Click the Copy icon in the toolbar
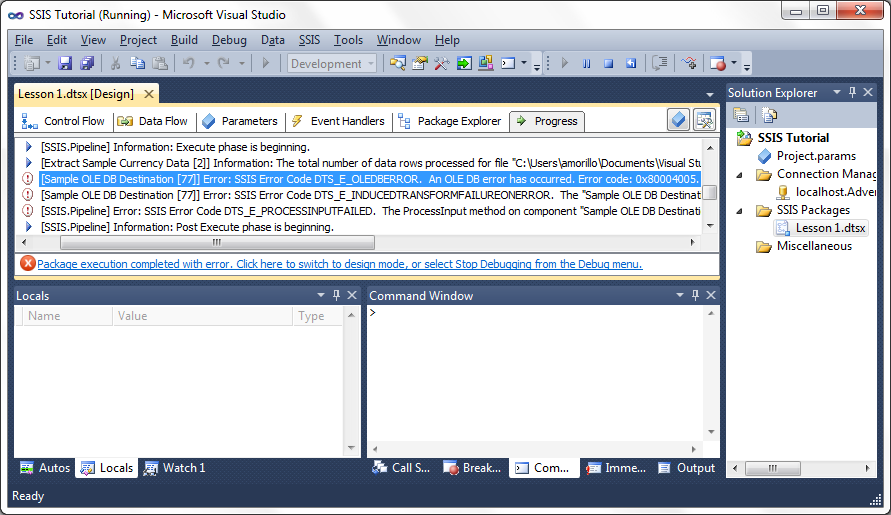 pos(138,63)
